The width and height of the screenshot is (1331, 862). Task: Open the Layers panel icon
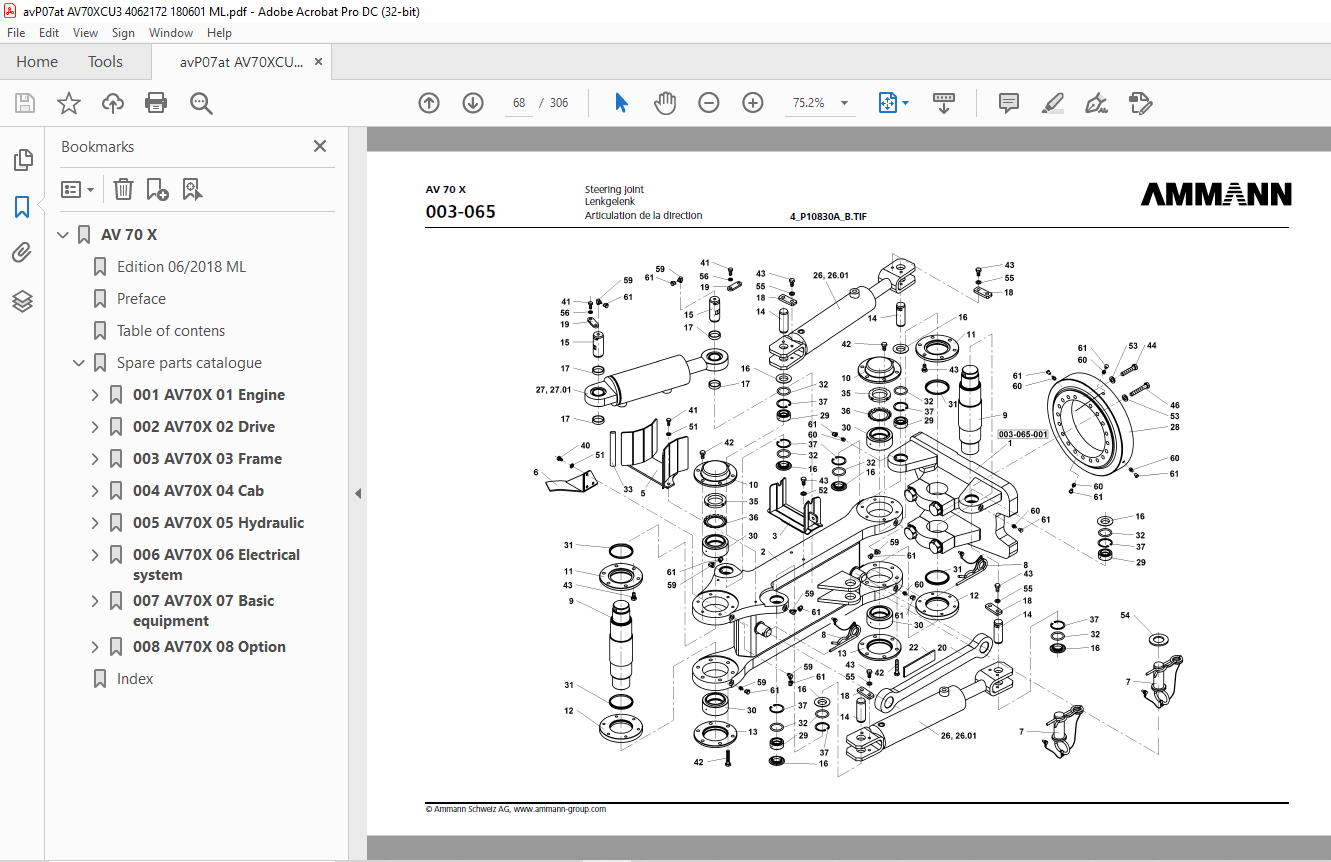[22, 301]
